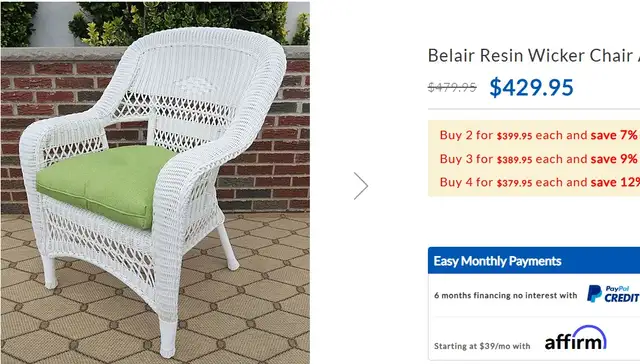The width and height of the screenshot is (640, 364).
Task: Click Starting at $39/mo with text
Action: [x=482, y=346]
